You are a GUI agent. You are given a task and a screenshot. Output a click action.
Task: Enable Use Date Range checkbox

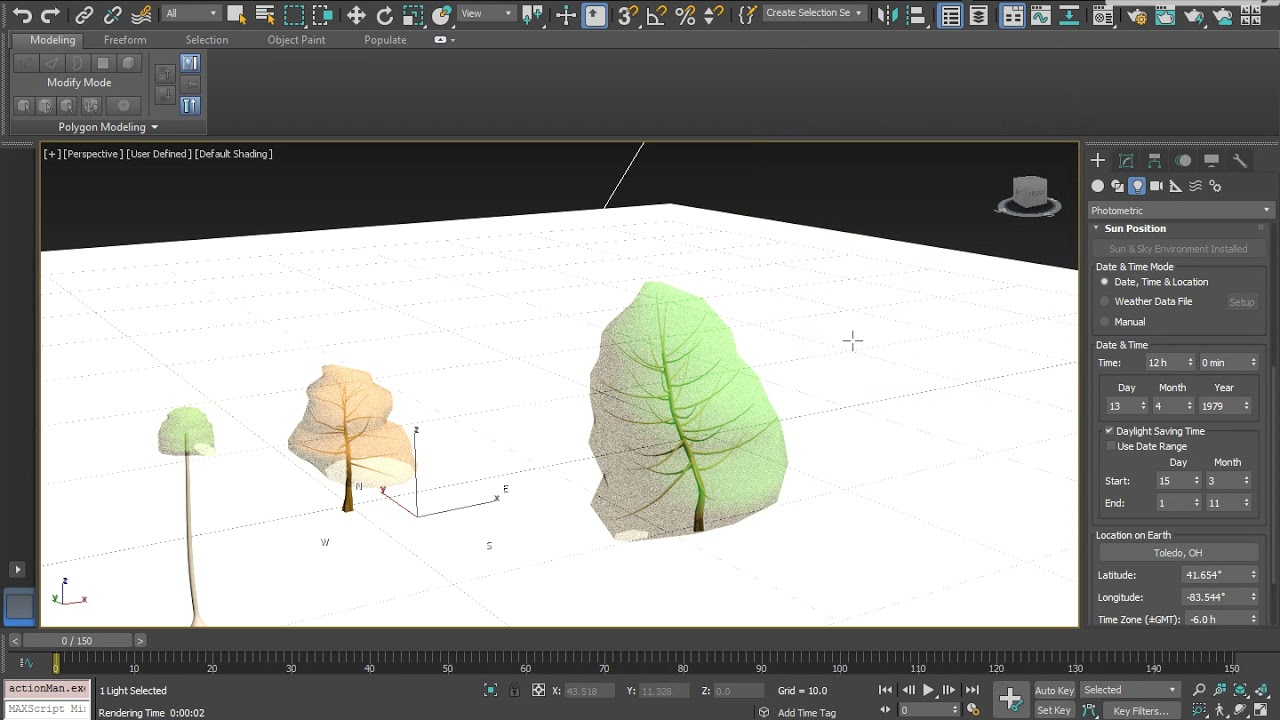pos(1110,446)
